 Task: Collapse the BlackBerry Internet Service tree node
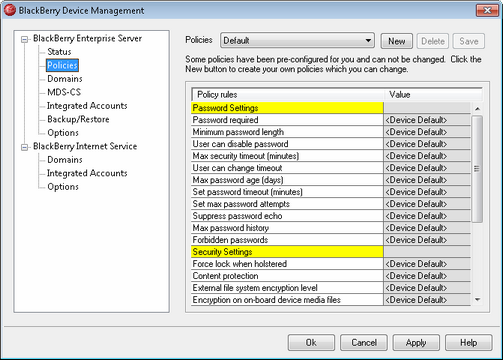tap(24, 147)
